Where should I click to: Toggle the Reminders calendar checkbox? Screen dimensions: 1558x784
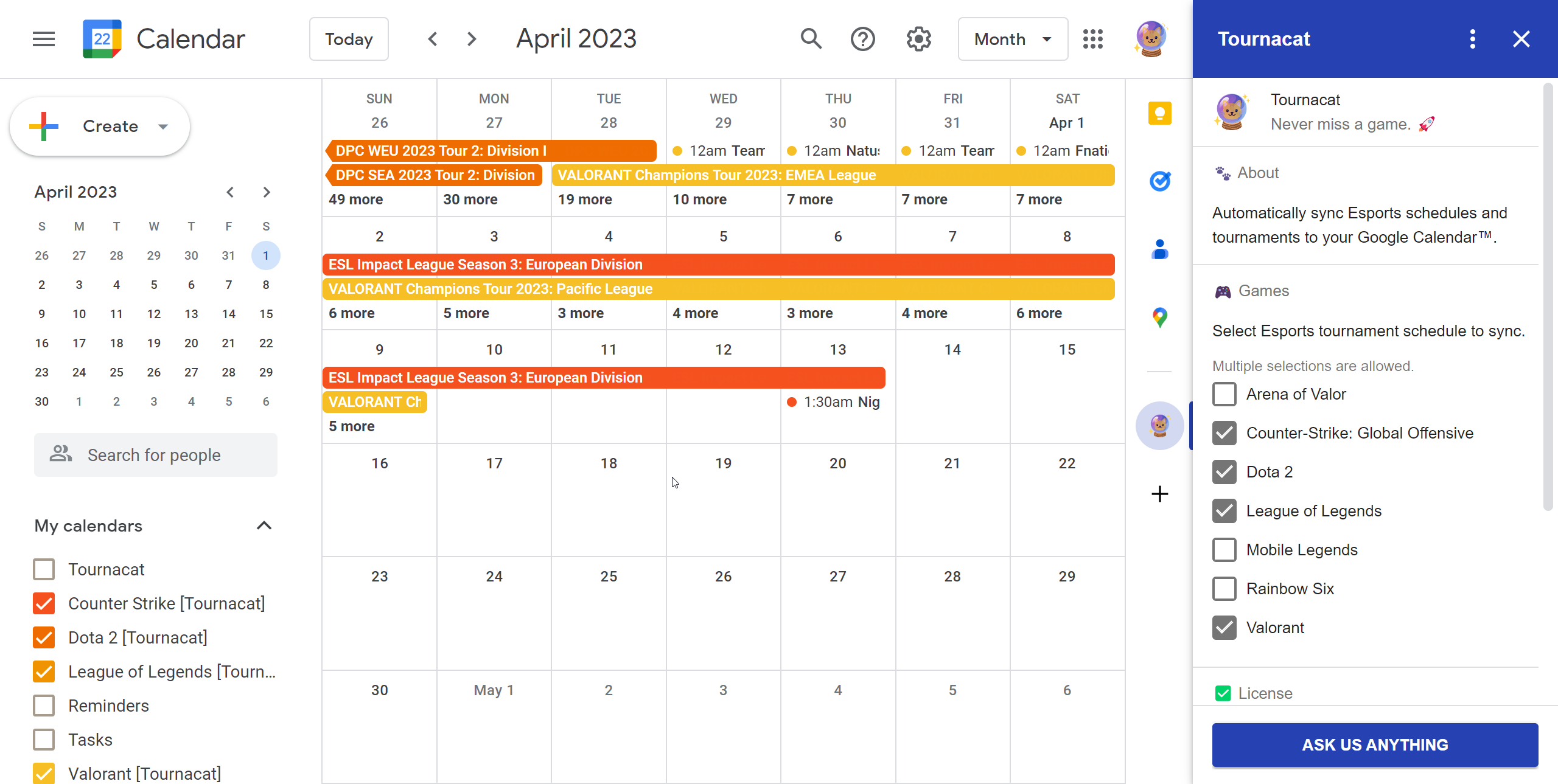[x=44, y=706]
